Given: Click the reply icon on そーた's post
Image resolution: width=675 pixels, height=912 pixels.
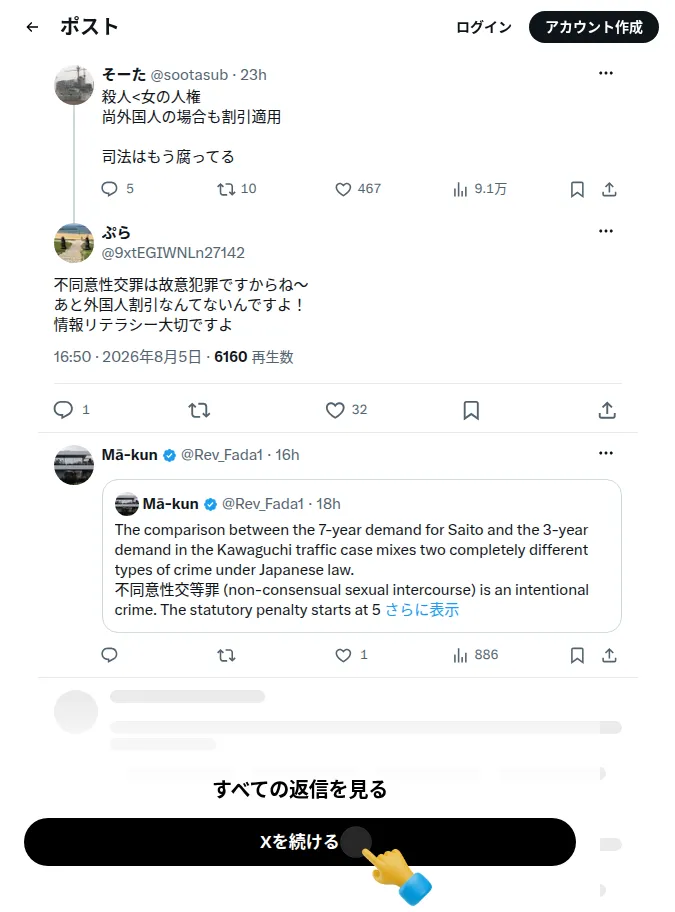Looking at the screenshot, I should [109, 189].
